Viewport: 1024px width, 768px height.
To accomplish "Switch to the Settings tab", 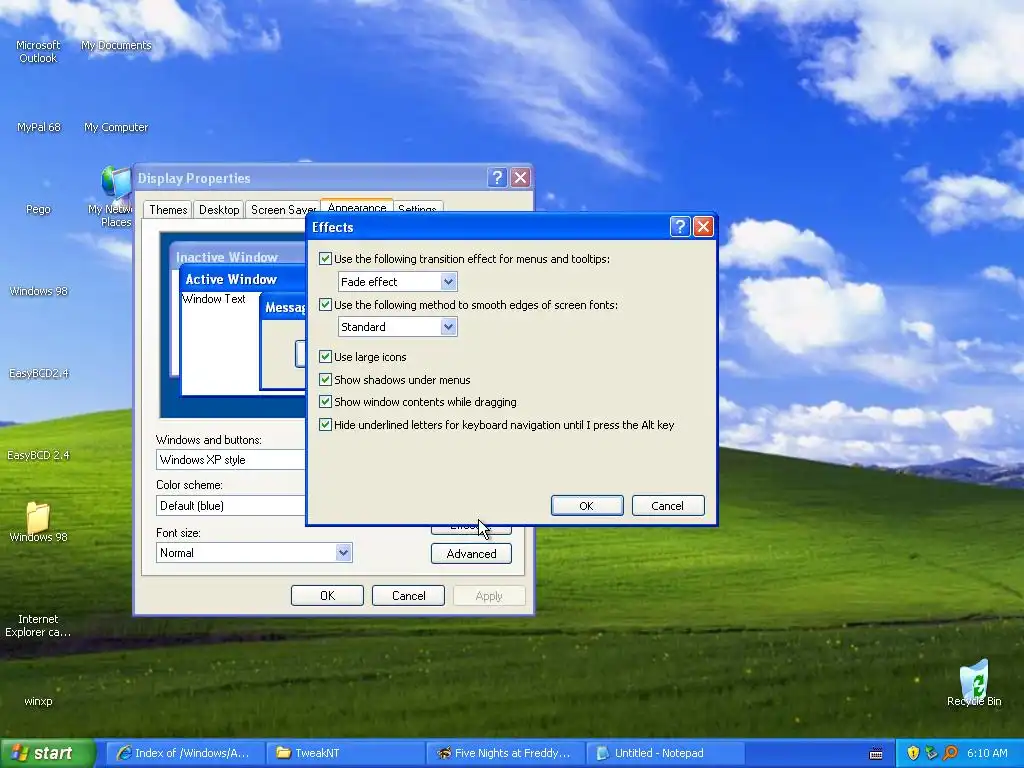I will 417,208.
